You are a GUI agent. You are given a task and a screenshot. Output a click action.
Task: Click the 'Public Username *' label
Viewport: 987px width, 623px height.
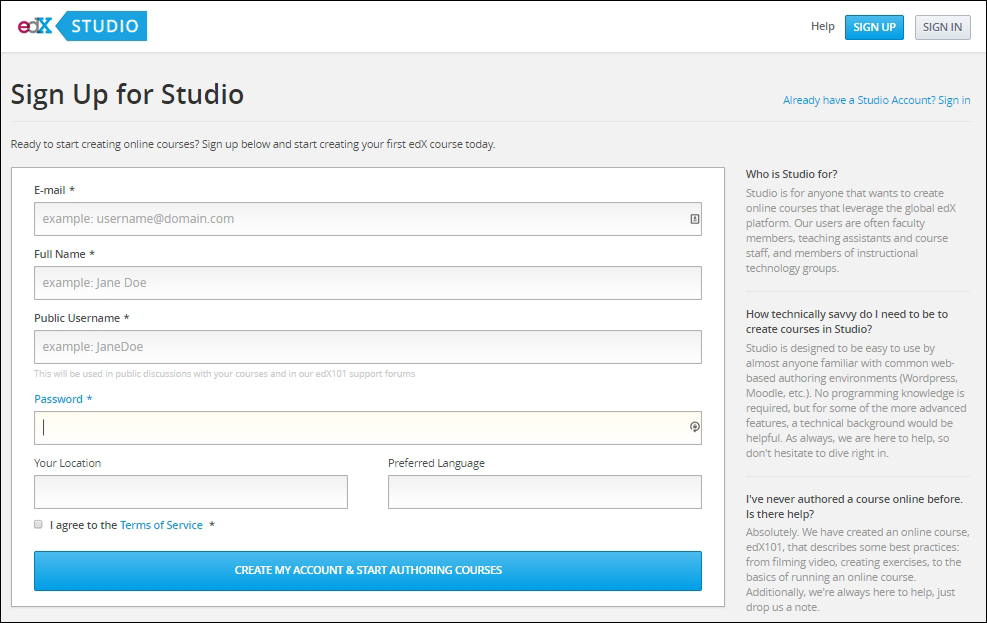tap(81, 318)
